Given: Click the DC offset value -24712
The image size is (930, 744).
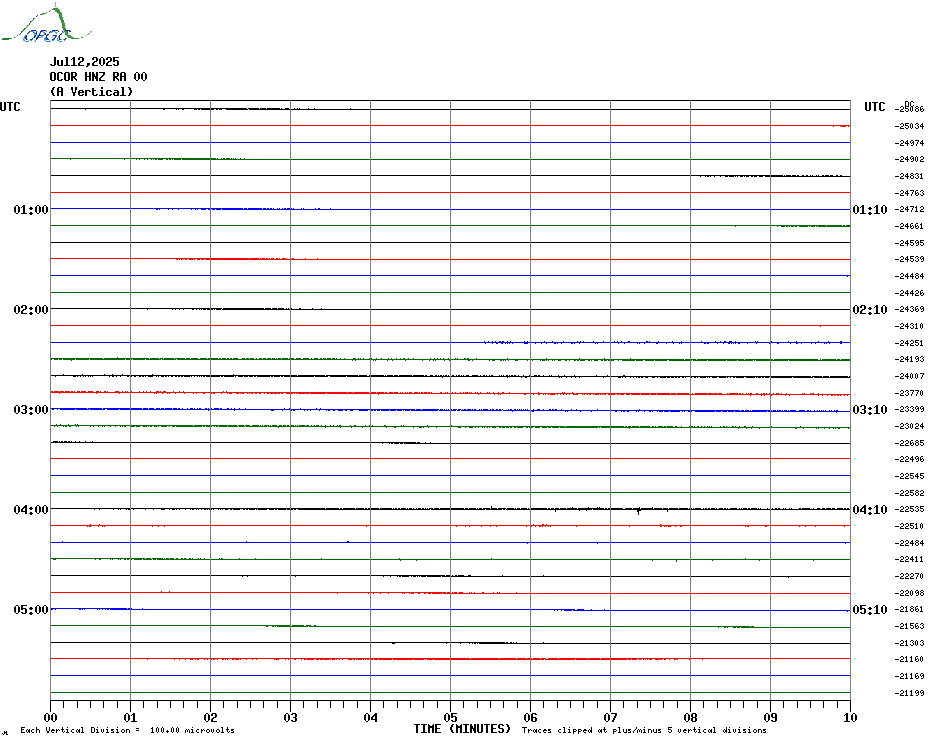Looking at the screenshot, I should 909,209.
